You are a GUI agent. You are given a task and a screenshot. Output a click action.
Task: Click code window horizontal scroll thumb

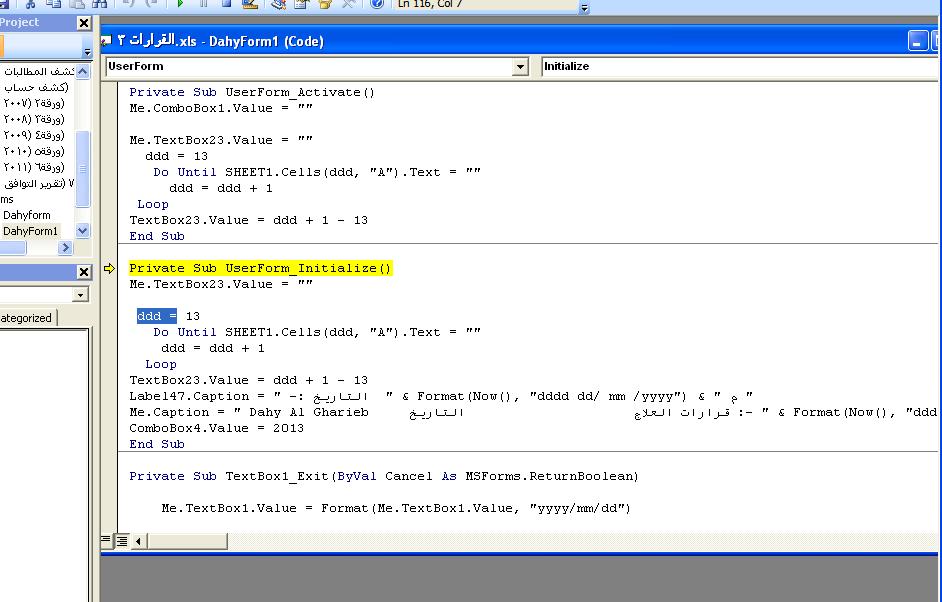click(187, 541)
